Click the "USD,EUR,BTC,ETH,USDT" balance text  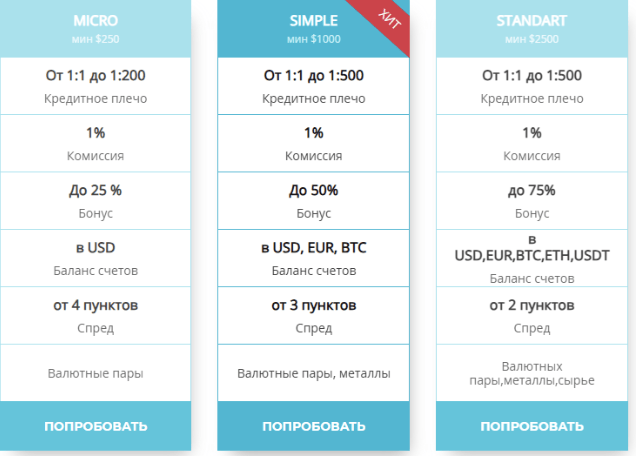point(531,255)
